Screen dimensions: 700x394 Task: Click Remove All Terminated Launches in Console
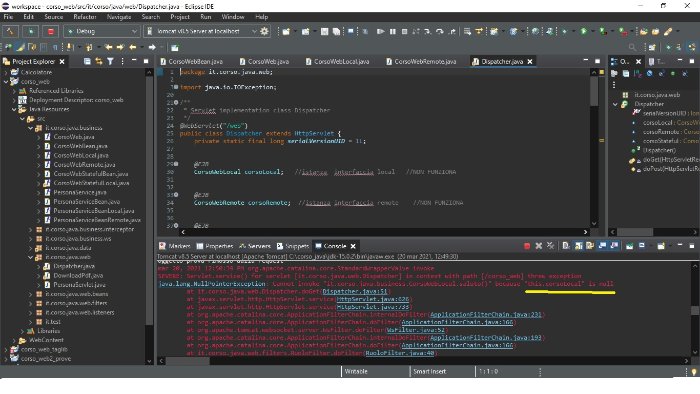pyautogui.click(x=550, y=246)
